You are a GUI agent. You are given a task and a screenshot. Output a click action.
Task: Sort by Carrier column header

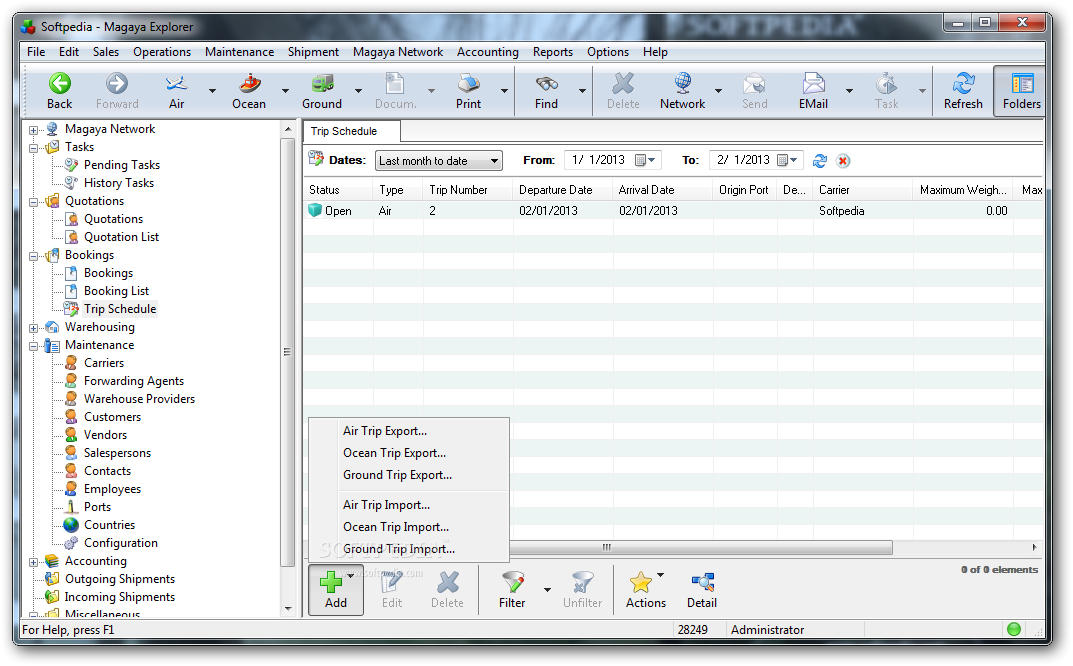(862, 190)
